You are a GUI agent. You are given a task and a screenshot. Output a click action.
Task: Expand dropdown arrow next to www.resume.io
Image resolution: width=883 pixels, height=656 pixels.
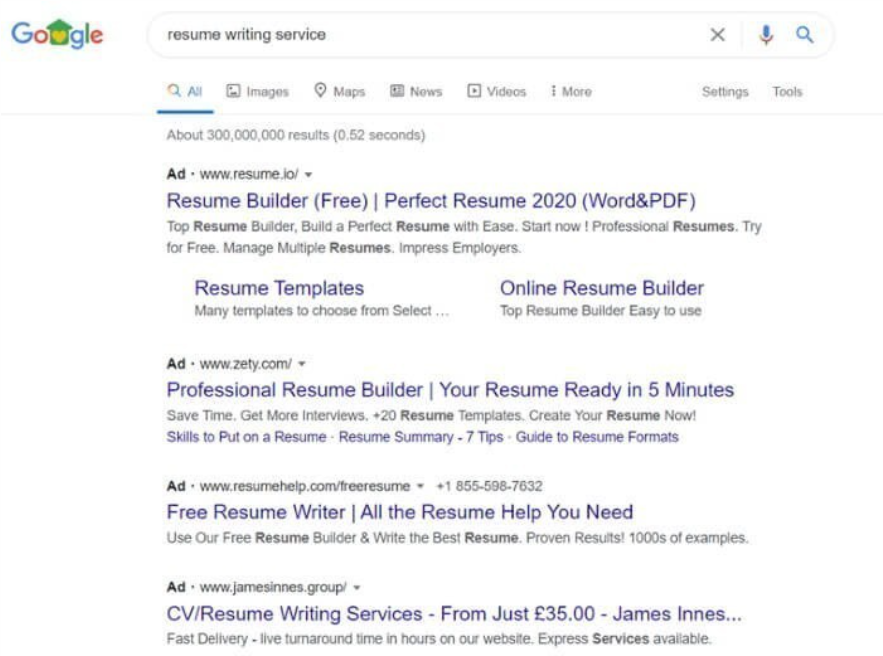(x=309, y=175)
